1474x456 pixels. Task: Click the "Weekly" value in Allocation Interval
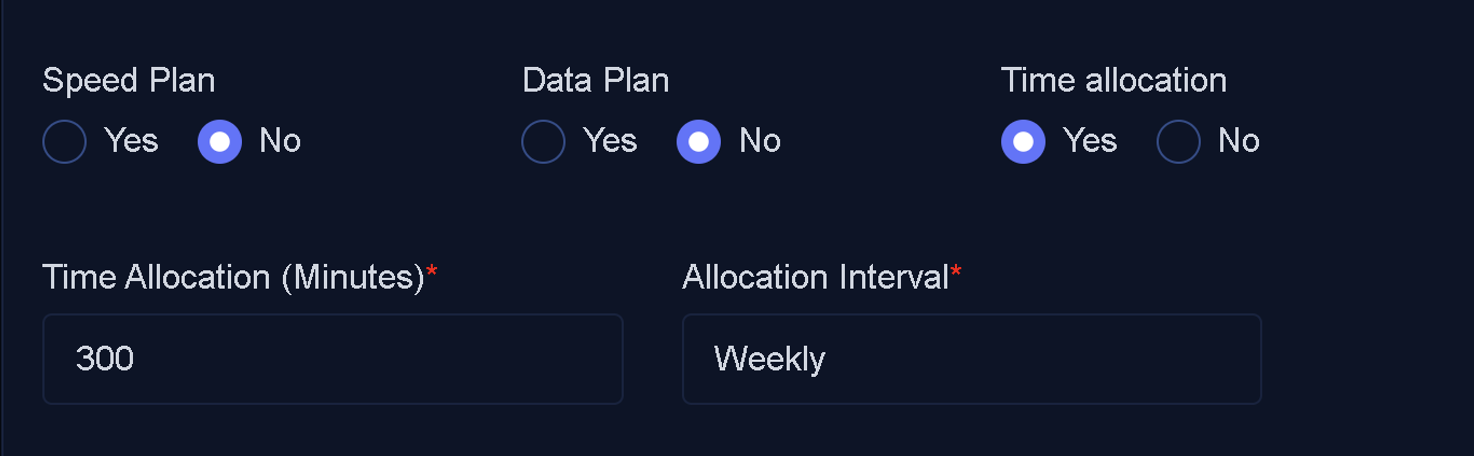(770, 359)
